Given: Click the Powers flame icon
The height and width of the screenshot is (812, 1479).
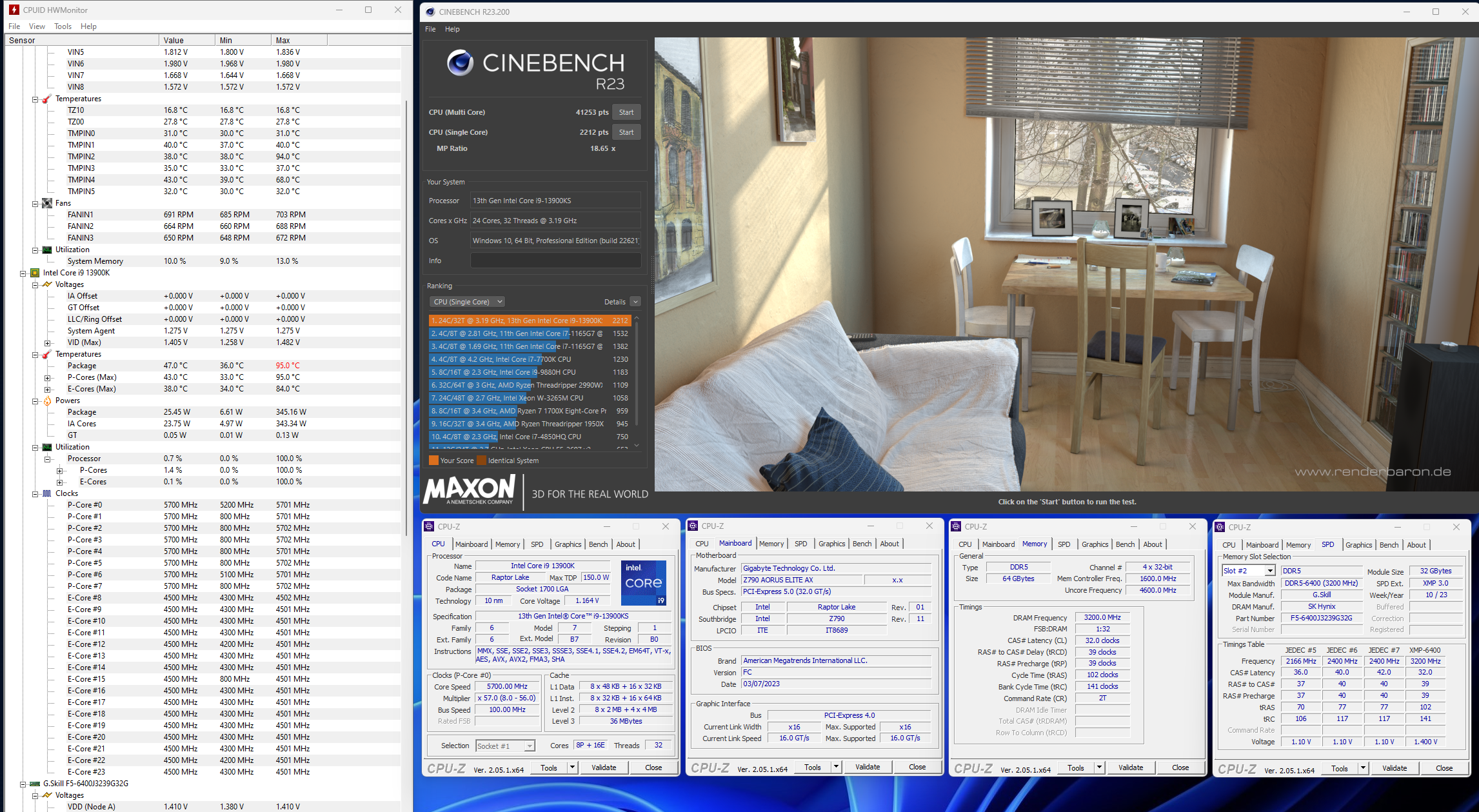Looking at the screenshot, I should point(47,401).
